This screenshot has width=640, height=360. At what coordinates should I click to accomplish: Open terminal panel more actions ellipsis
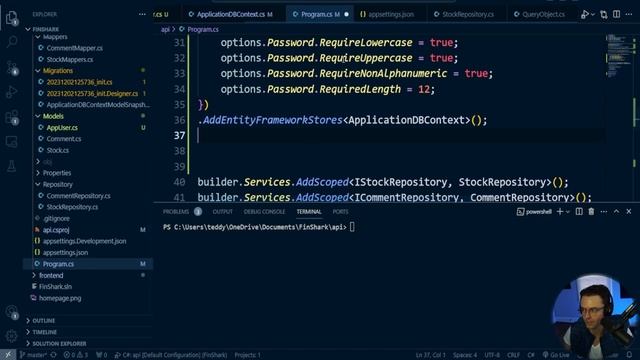[x=604, y=211]
